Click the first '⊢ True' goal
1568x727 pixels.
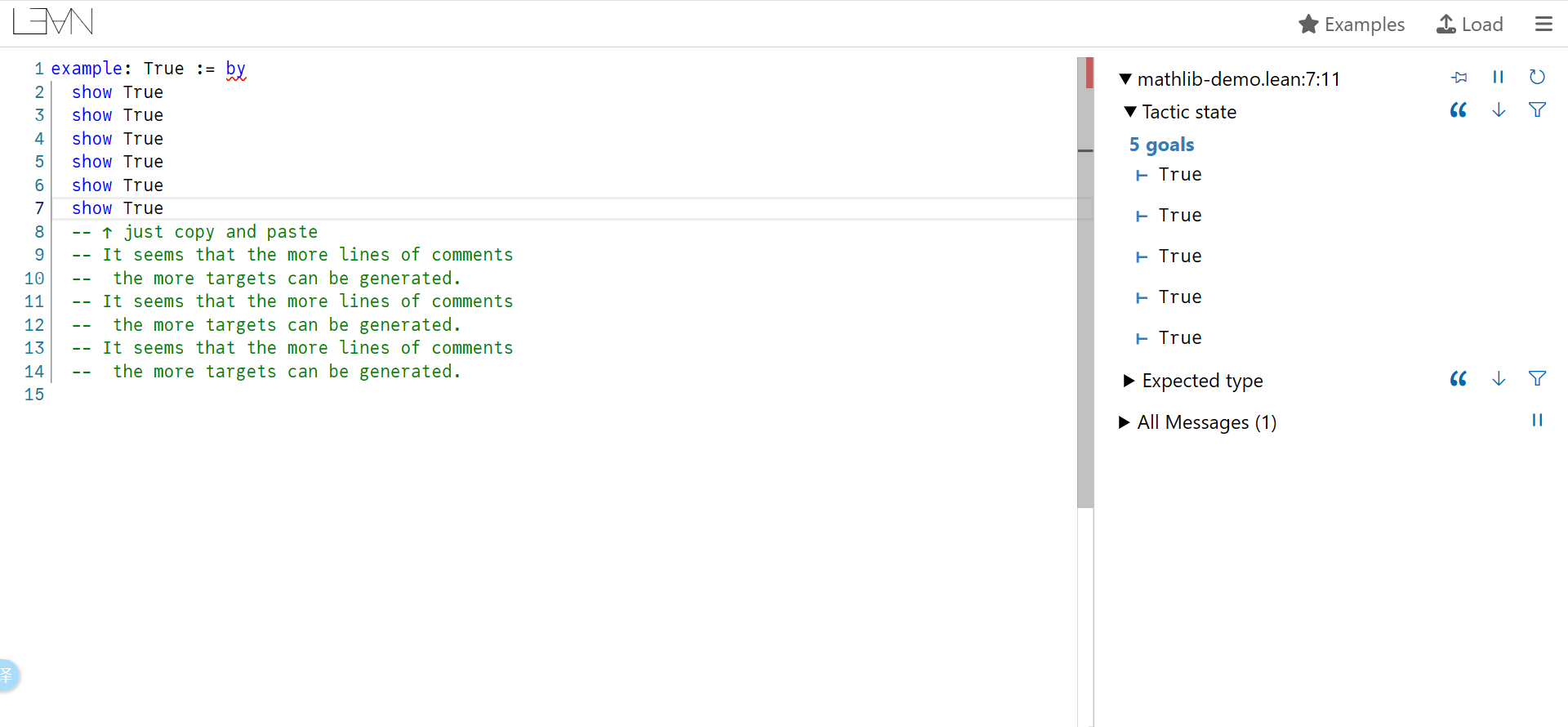pyautogui.click(x=1169, y=175)
